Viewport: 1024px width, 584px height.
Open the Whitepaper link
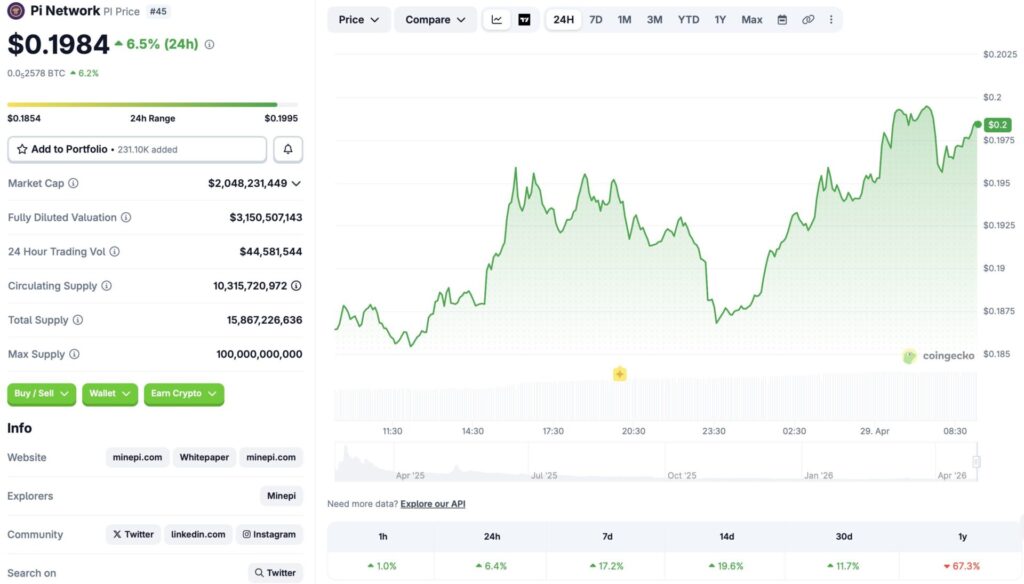click(x=204, y=457)
